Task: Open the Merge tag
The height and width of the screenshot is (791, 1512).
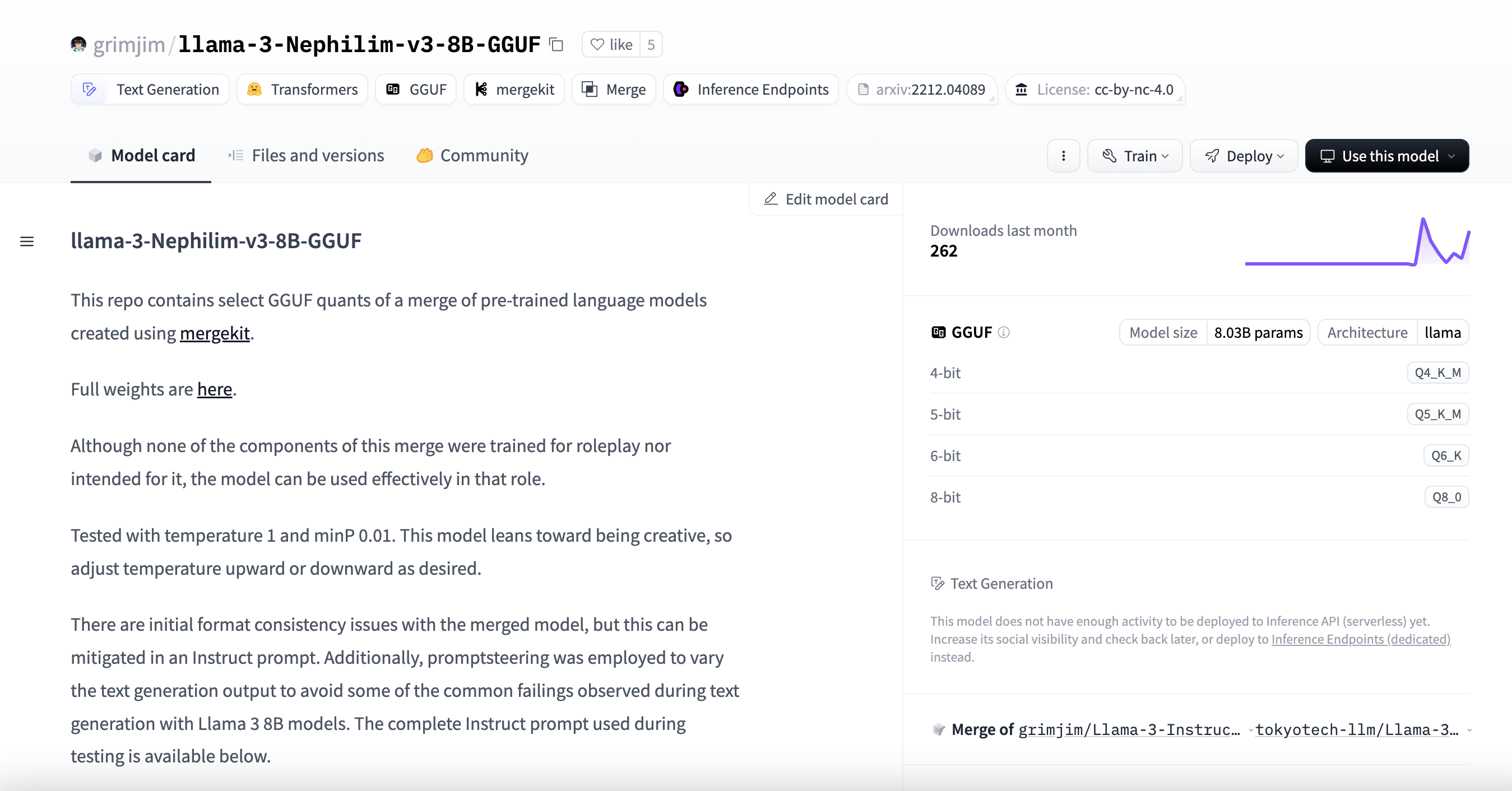Action: point(614,89)
